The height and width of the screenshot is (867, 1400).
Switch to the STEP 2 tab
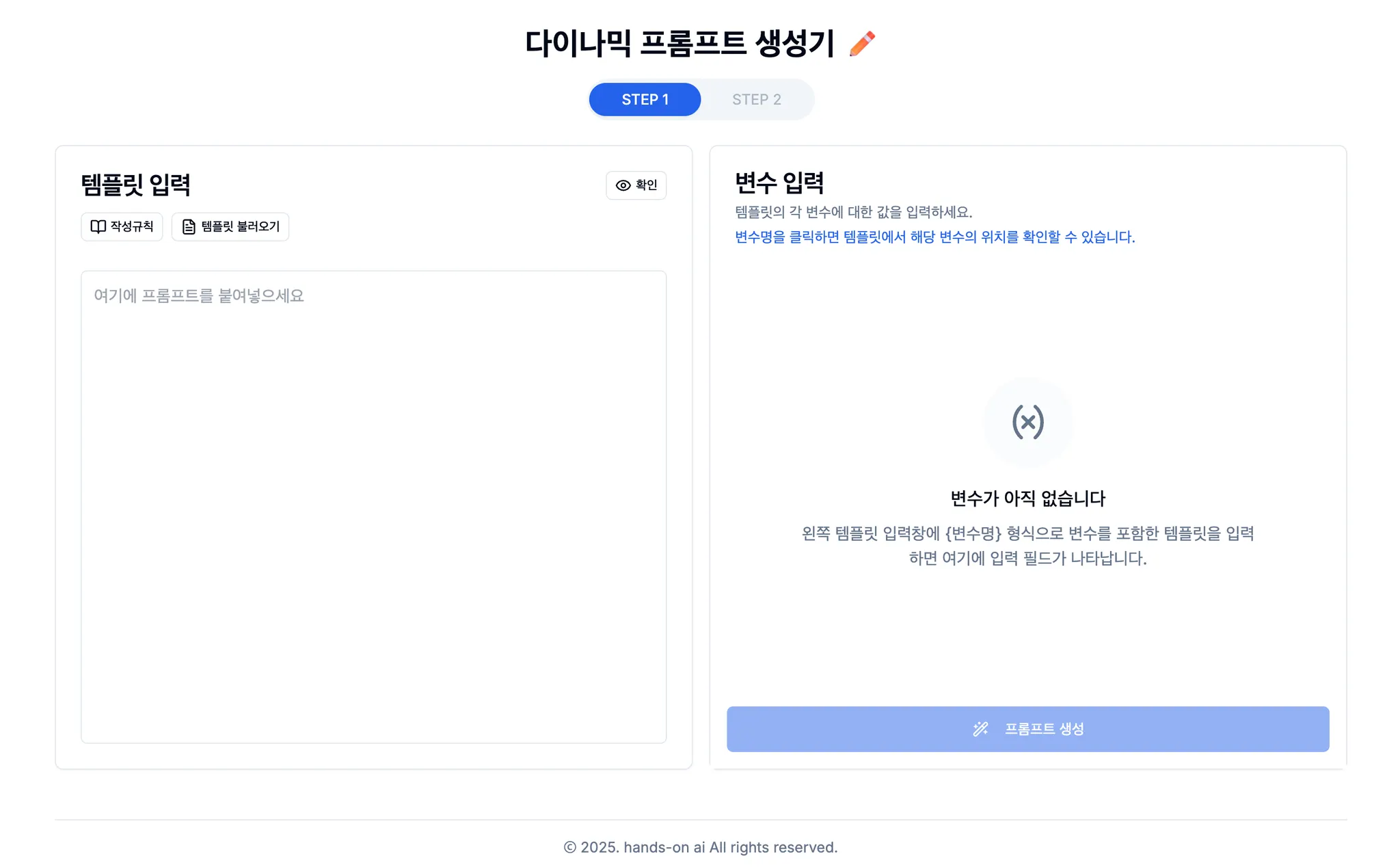pos(756,100)
